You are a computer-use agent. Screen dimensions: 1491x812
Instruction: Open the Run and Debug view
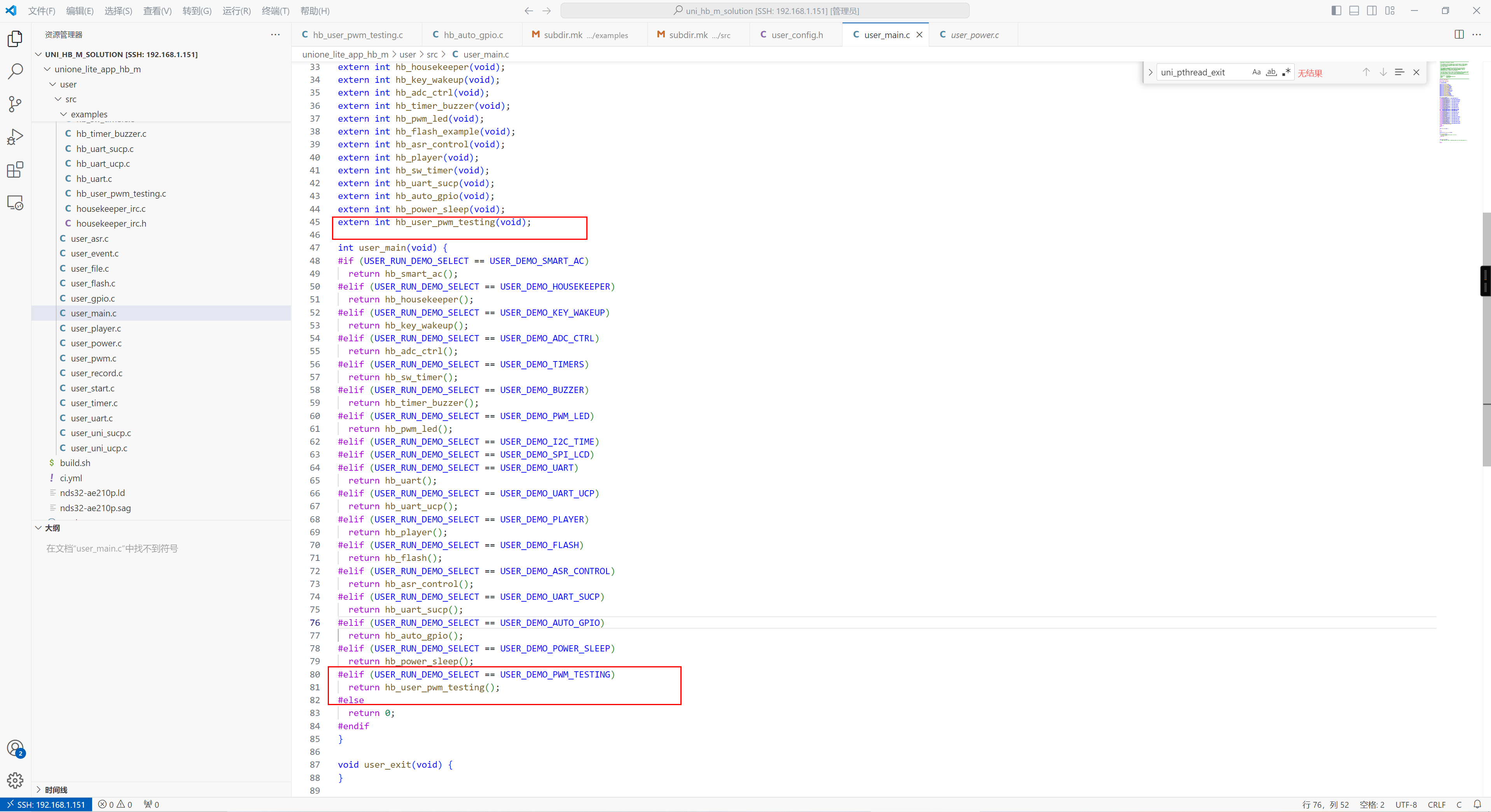[15, 137]
